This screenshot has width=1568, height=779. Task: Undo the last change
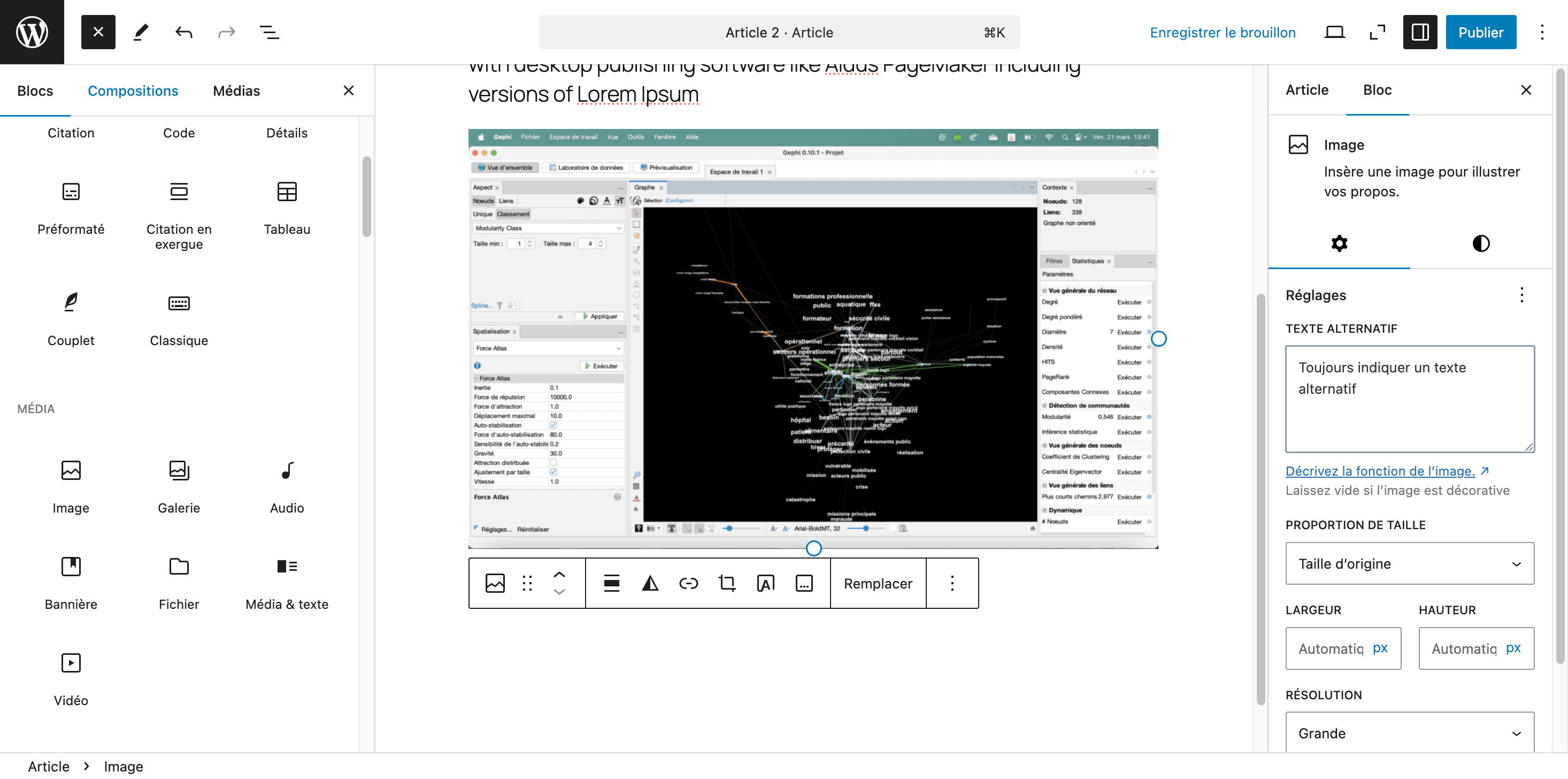(184, 32)
